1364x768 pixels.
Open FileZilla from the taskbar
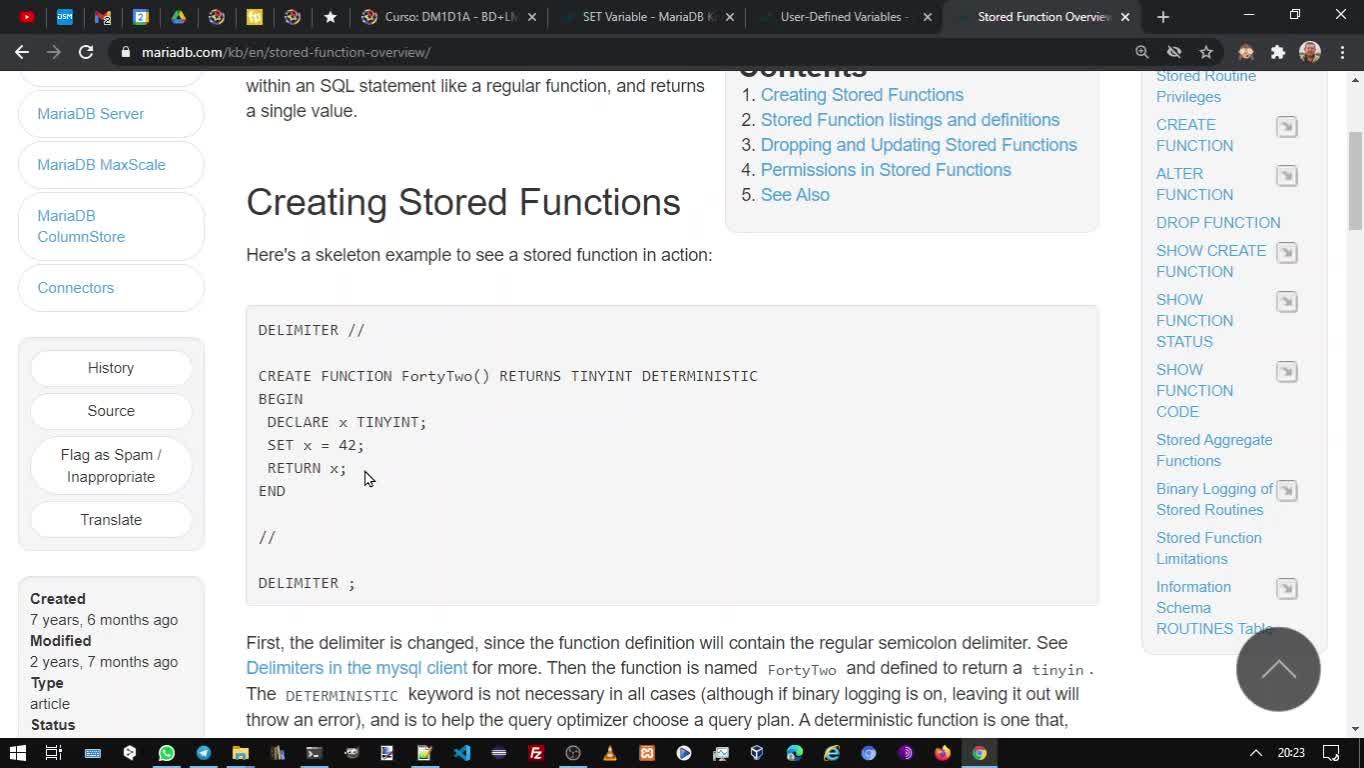click(x=536, y=753)
